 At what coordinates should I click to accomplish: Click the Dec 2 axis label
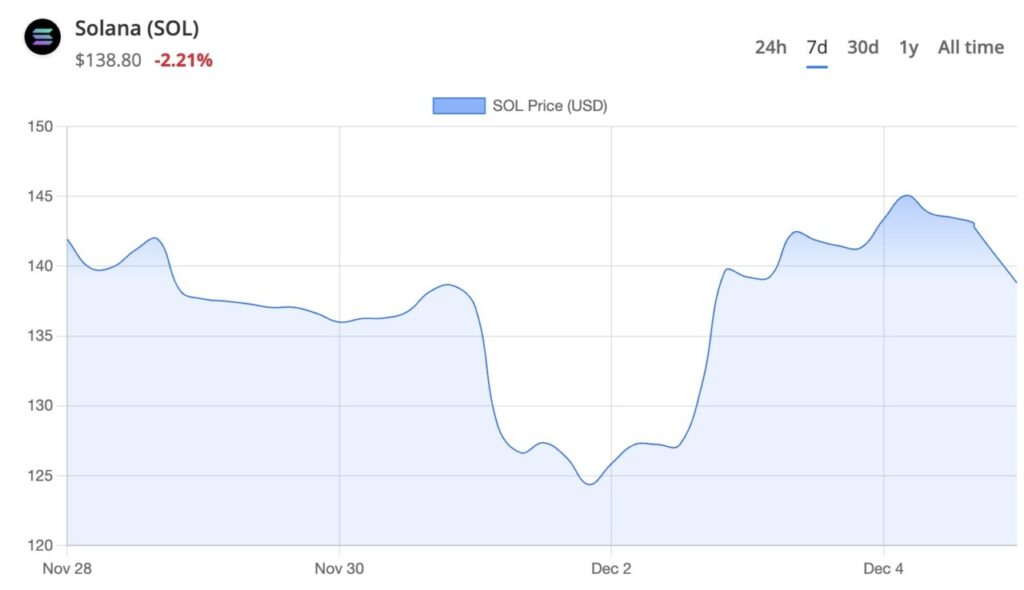[613, 568]
